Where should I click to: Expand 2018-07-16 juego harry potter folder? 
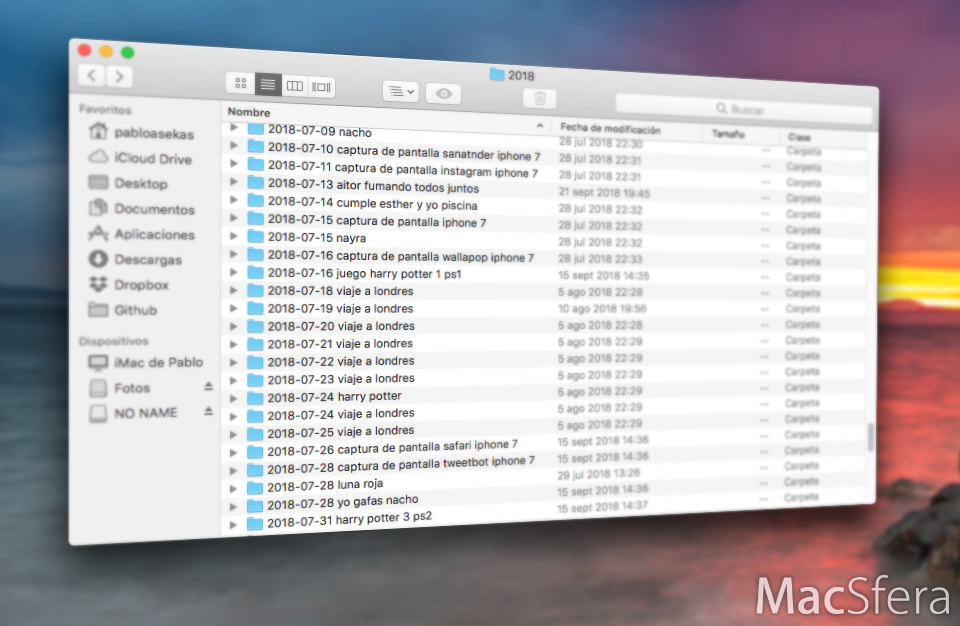(234, 271)
